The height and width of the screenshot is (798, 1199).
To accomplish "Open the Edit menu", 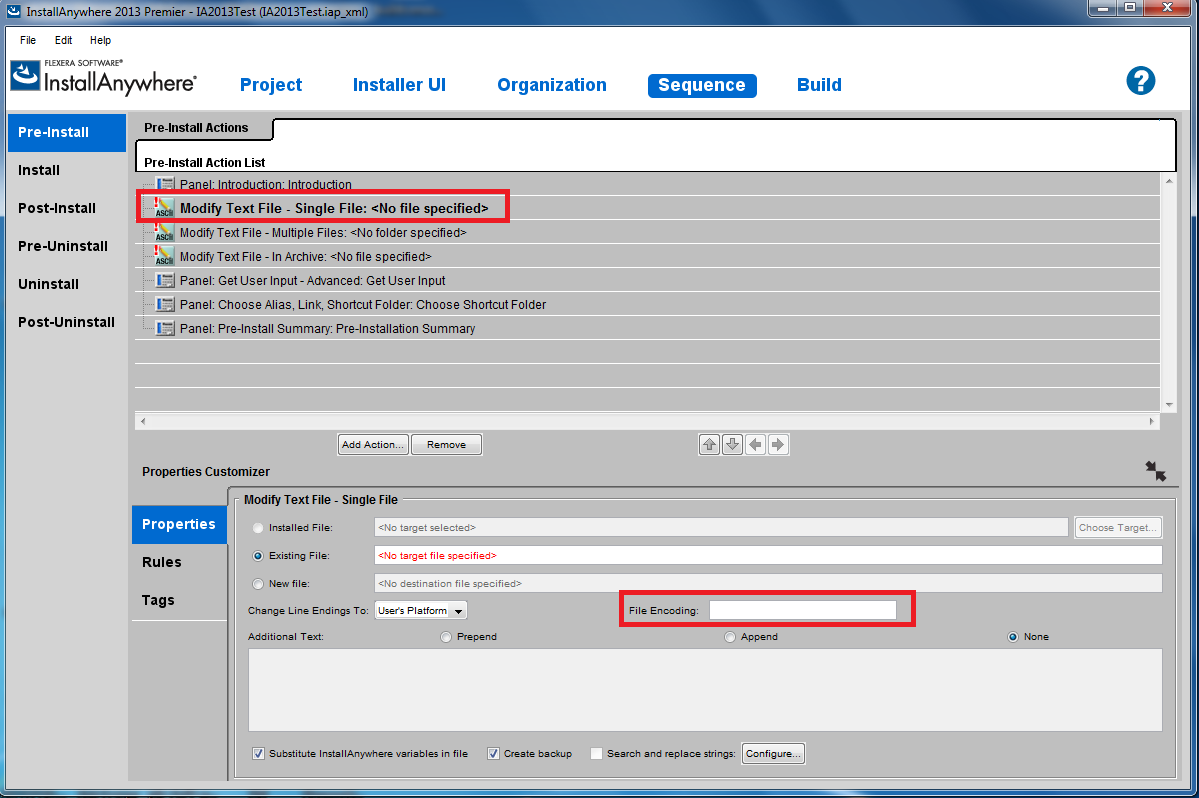I will [63, 41].
